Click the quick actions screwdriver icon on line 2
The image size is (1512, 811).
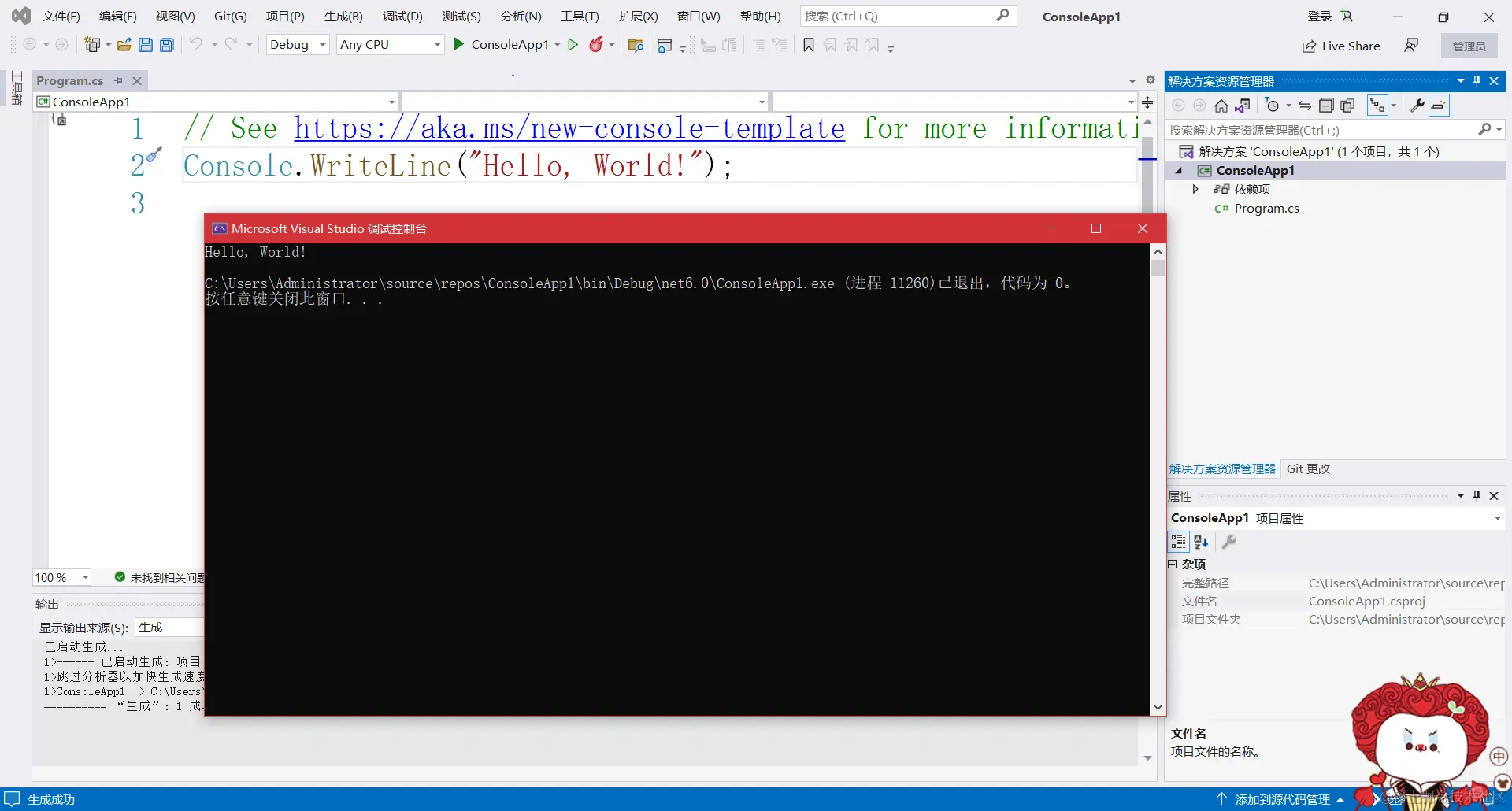point(154,154)
